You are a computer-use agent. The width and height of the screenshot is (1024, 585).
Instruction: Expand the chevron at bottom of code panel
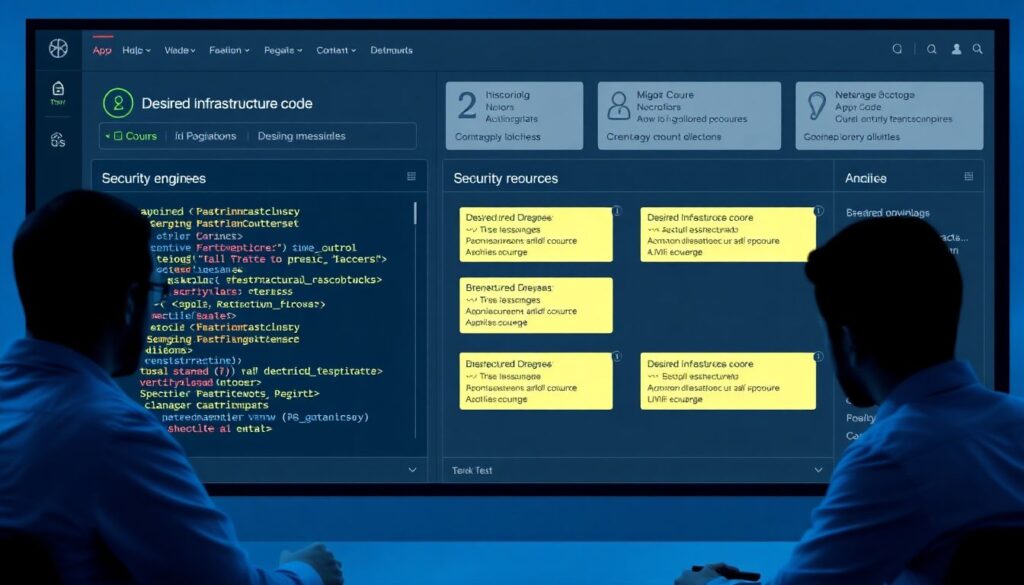[x=412, y=469]
